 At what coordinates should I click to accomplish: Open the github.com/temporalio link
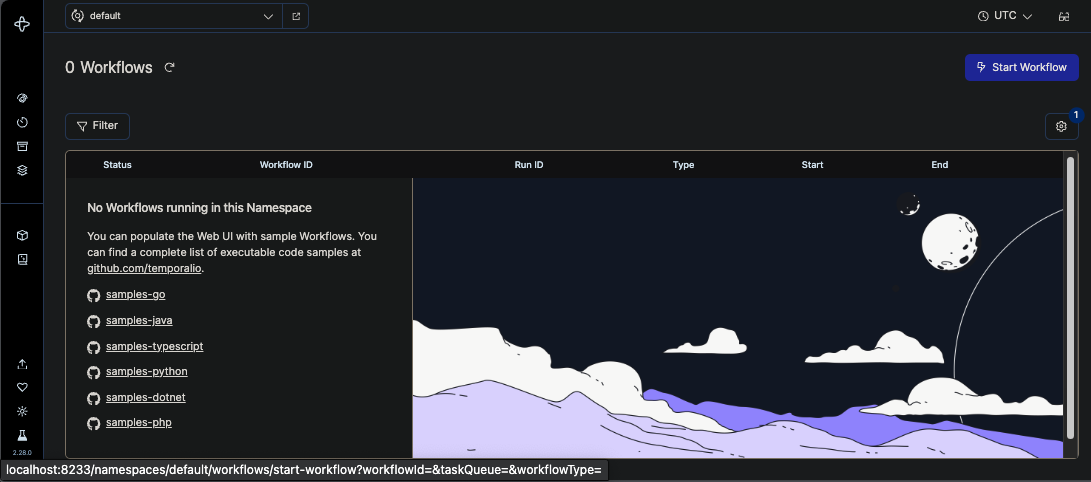pos(145,268)
